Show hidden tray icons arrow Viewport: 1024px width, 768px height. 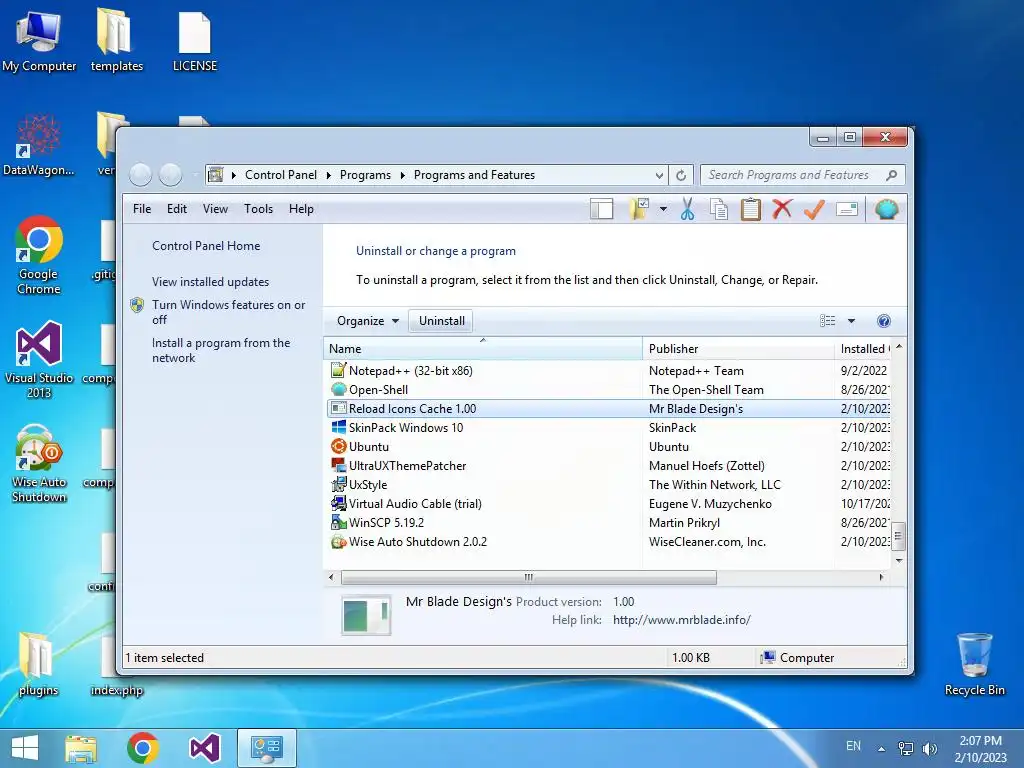pos(881,748)
